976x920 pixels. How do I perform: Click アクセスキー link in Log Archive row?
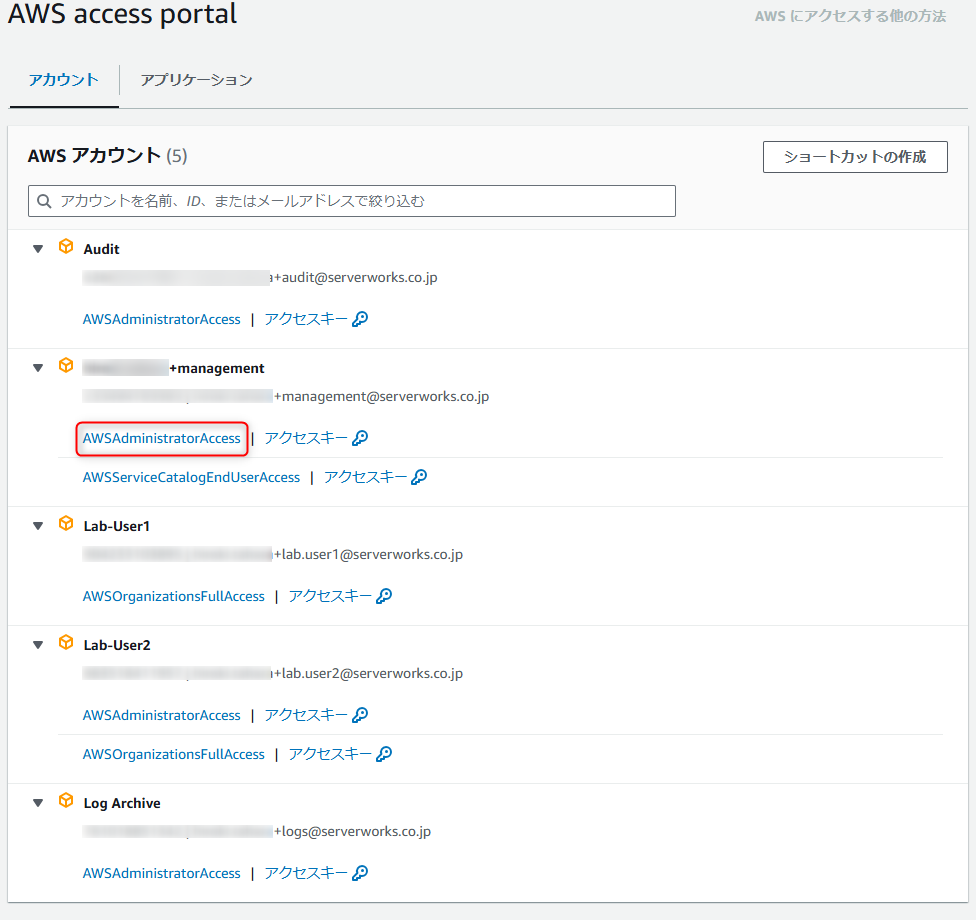pos(306,873)
